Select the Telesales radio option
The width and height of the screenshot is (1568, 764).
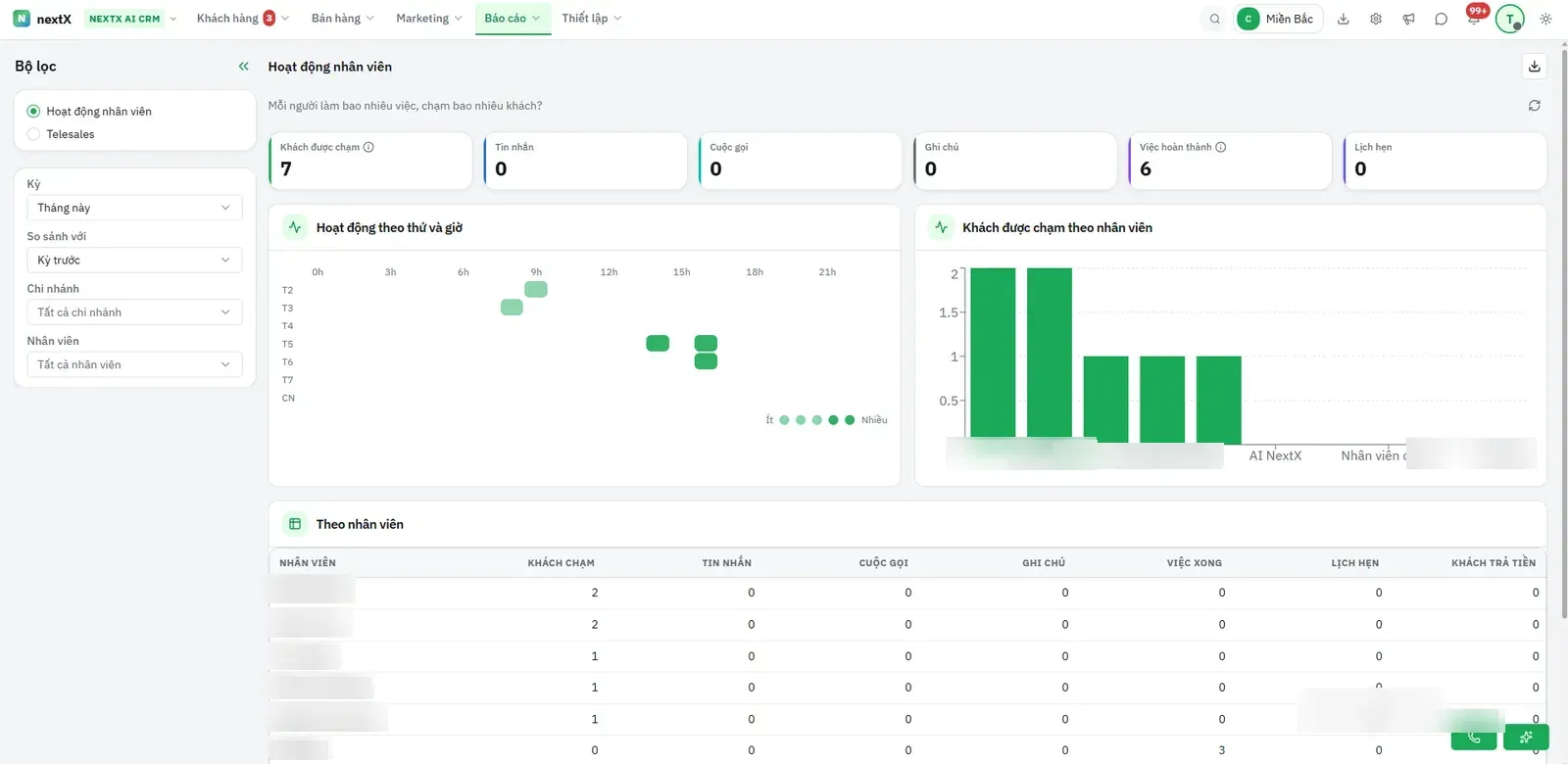(x=33, y=134)
